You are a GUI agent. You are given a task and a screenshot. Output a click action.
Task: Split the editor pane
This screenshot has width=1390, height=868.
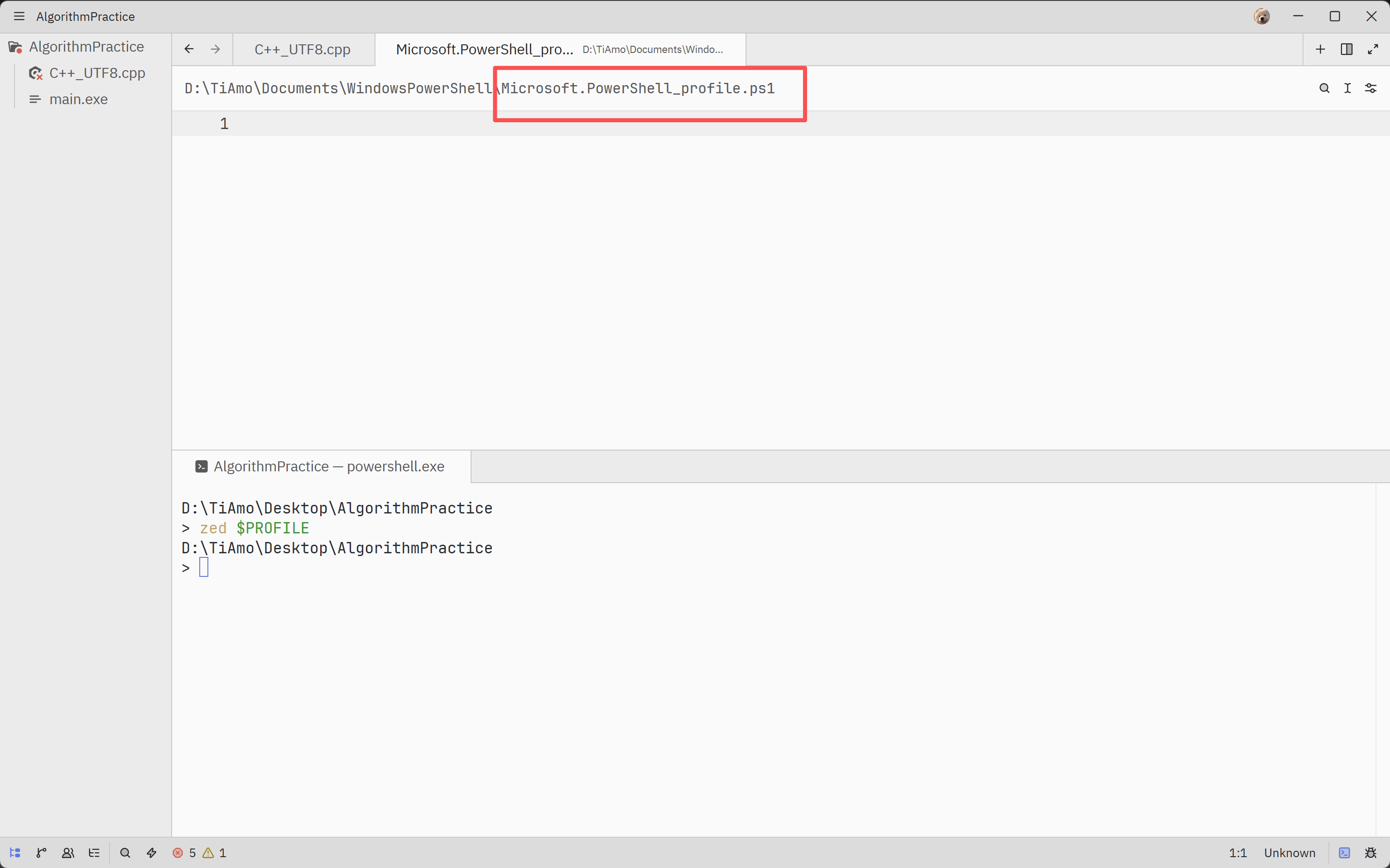(x=1347, y=49)
